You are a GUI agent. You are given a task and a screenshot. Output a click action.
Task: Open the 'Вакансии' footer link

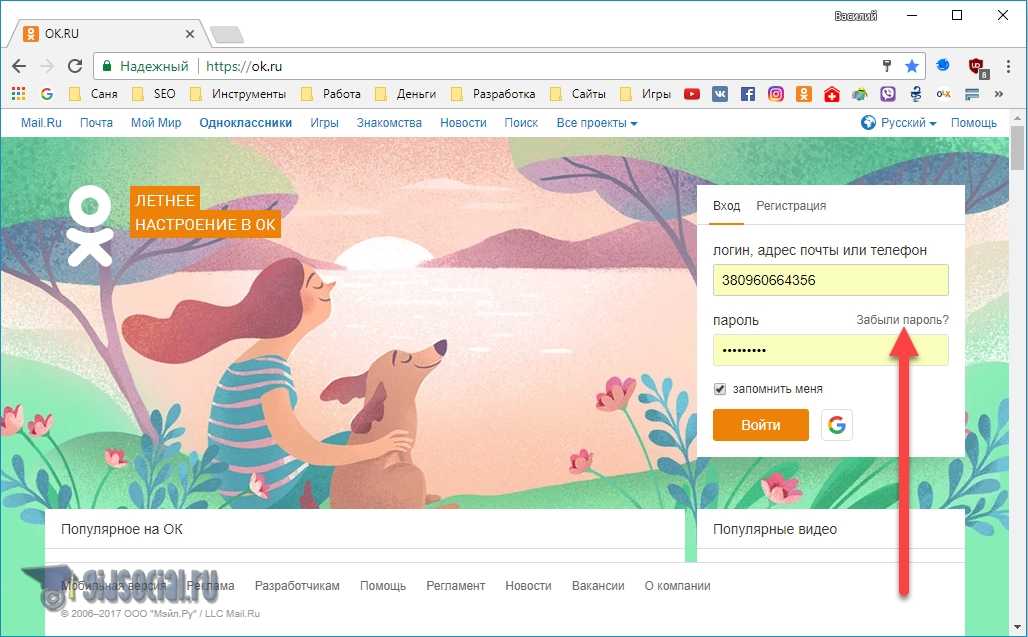(x=598, y=586)
